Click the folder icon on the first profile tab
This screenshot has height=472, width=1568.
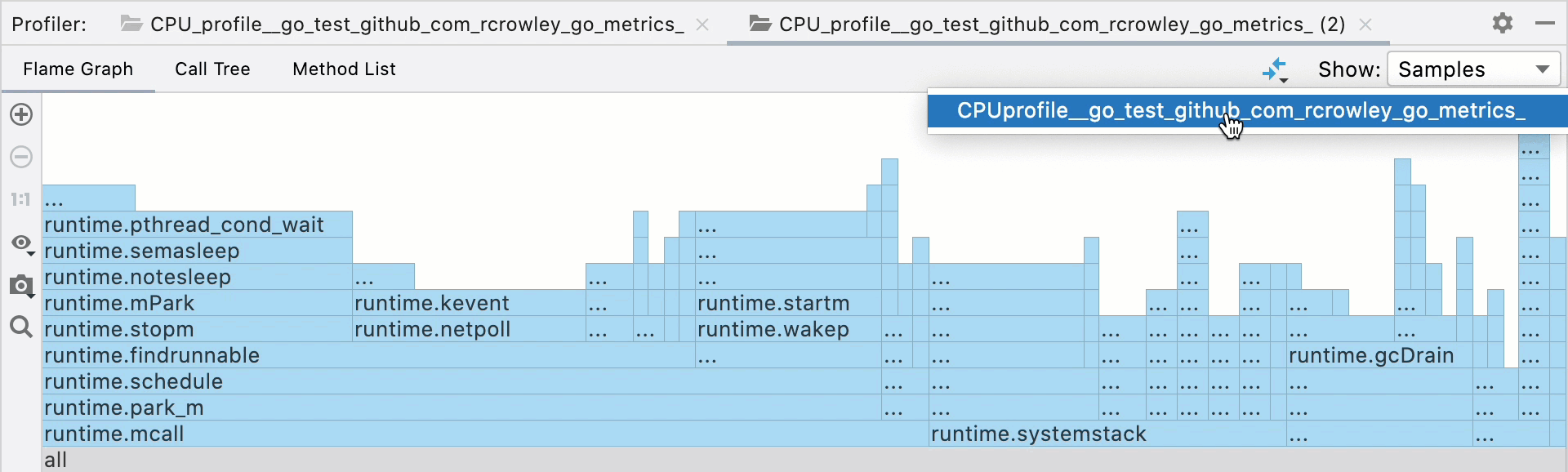point(131,24)
